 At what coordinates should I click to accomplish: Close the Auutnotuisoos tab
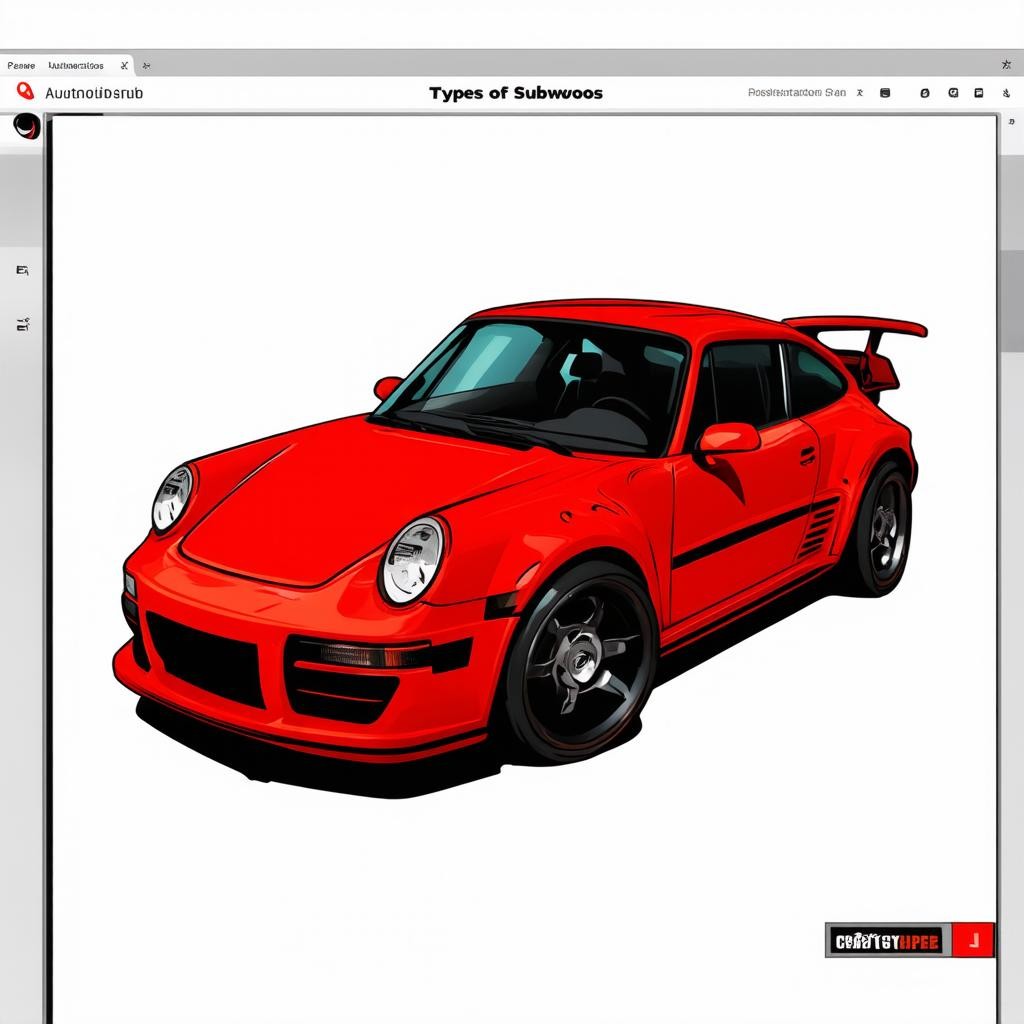tap(124, 66)
